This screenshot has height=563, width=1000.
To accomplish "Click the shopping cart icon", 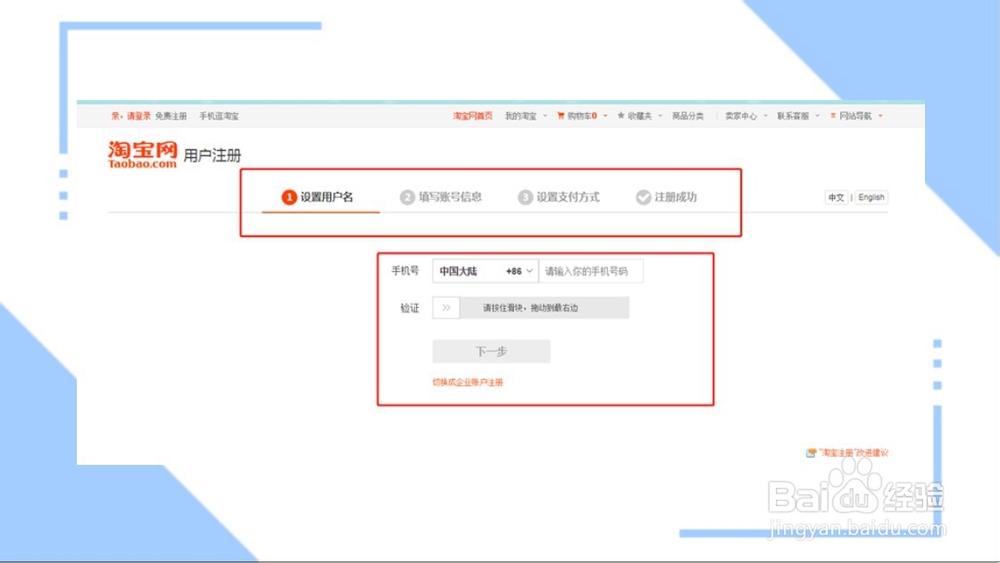I will point(561,116).
